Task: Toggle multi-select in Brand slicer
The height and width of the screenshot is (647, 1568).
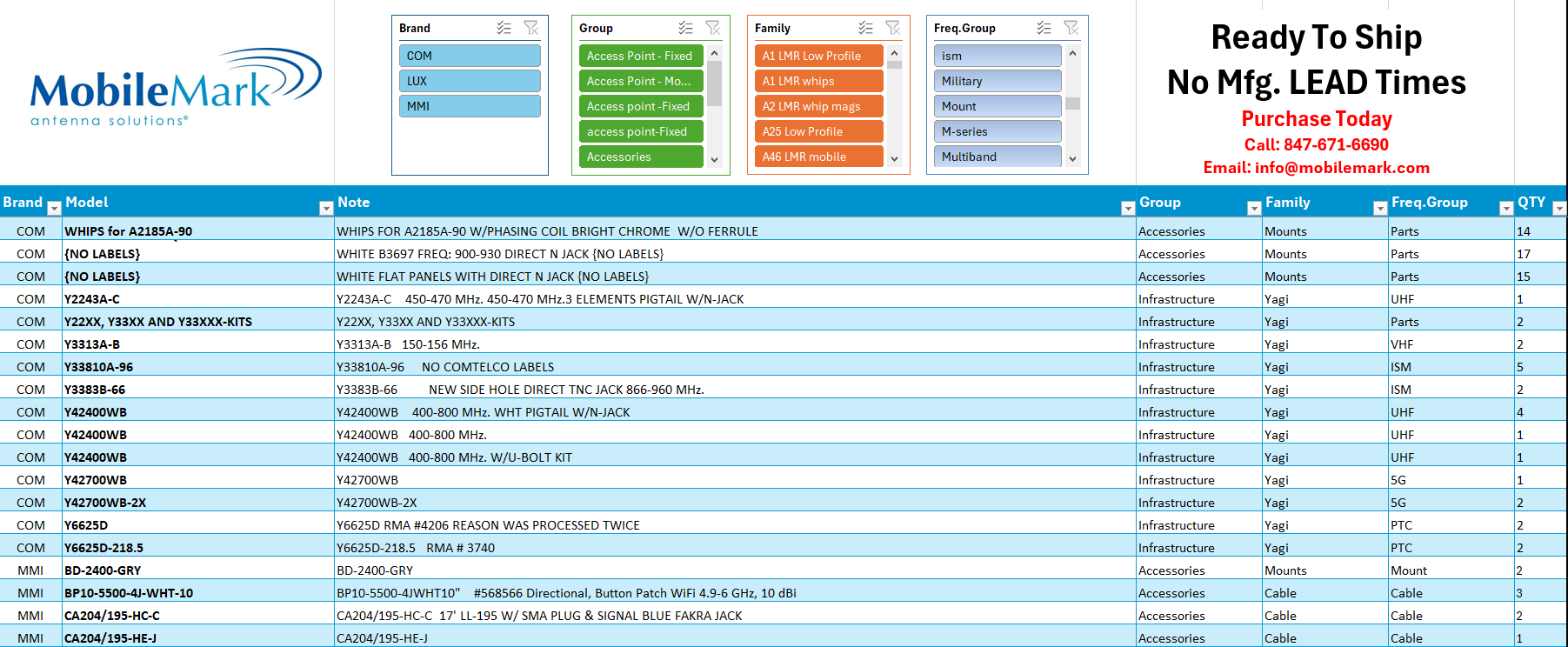Action: 504,28
